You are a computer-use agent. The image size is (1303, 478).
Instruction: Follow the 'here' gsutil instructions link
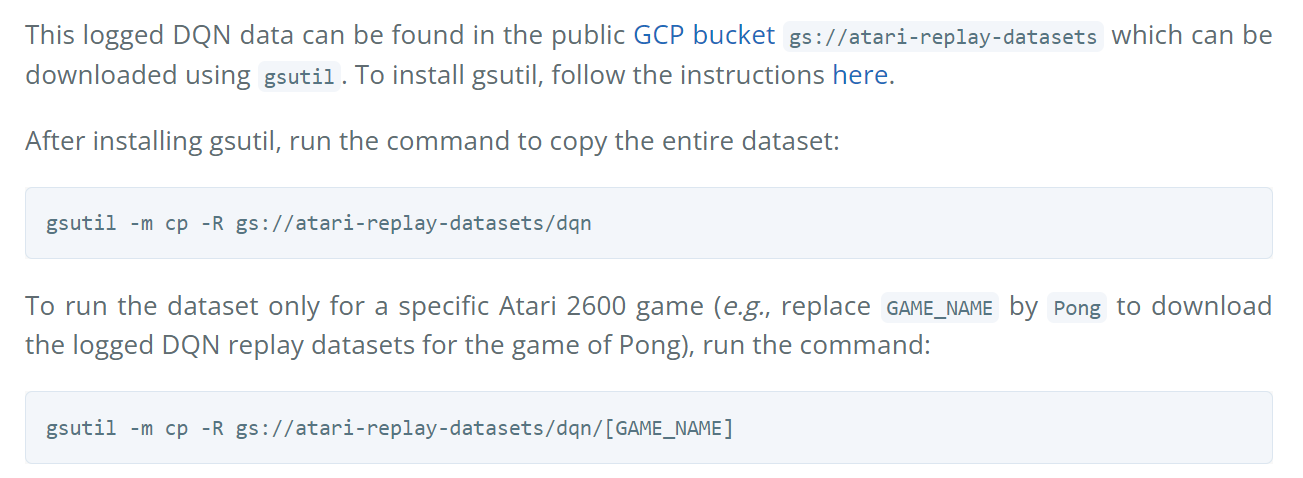click(x=859, y=75)
